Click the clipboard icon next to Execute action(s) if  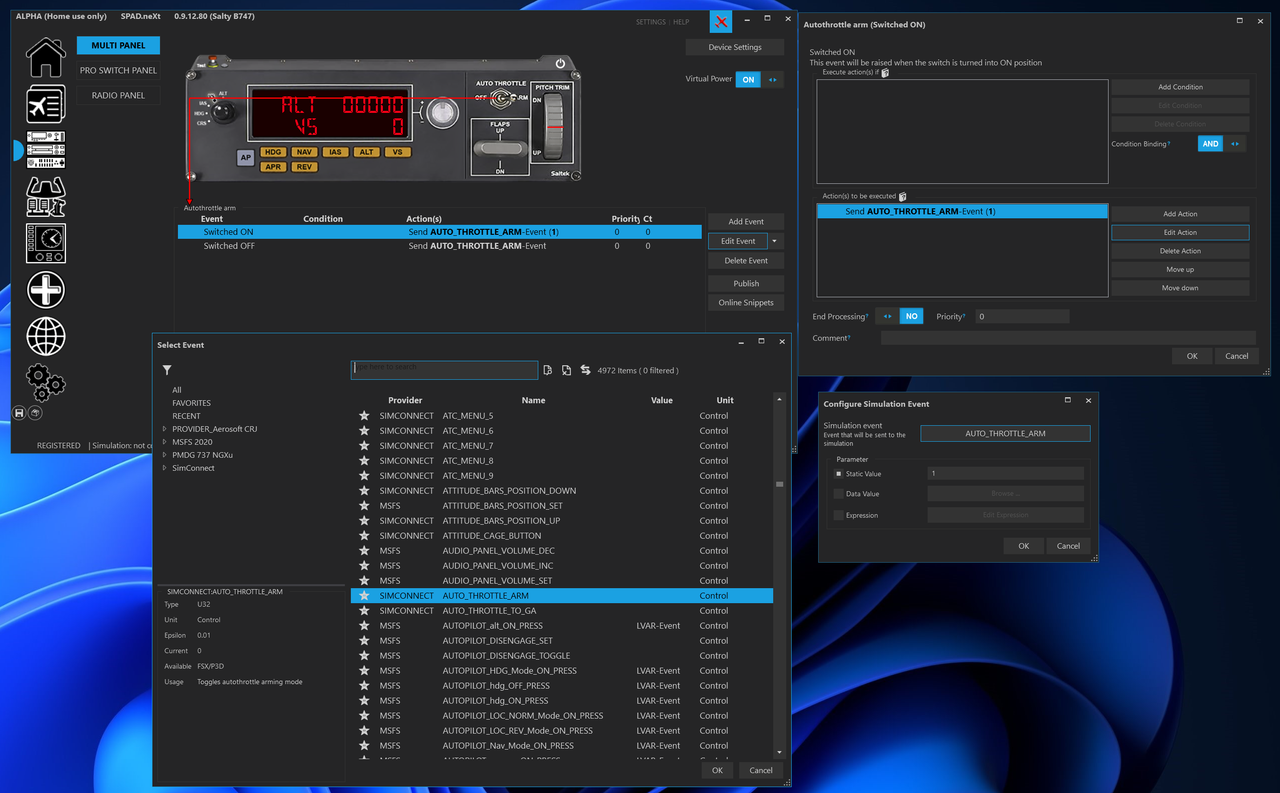click(x=885, y=73)
